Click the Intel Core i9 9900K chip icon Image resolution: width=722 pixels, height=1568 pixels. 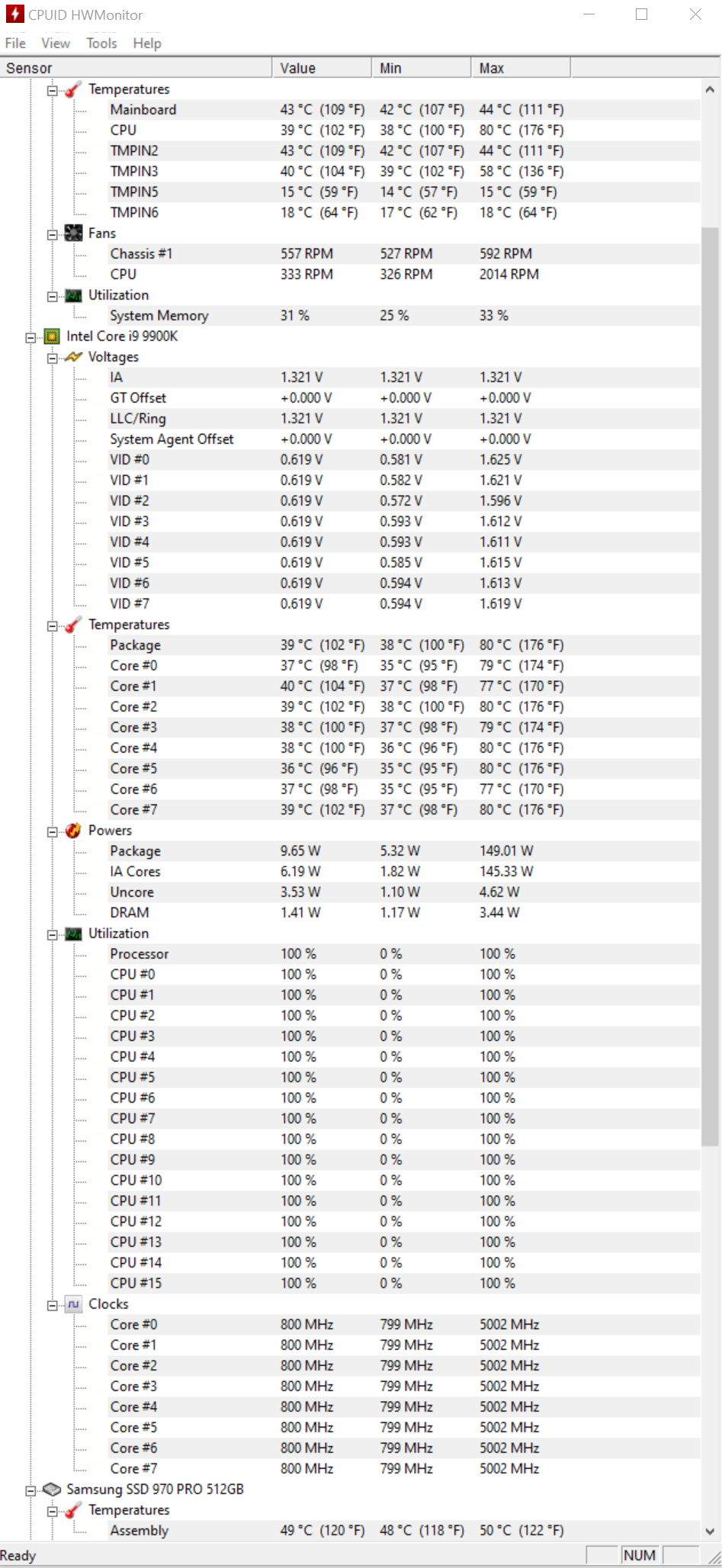[x=52, y=336]
